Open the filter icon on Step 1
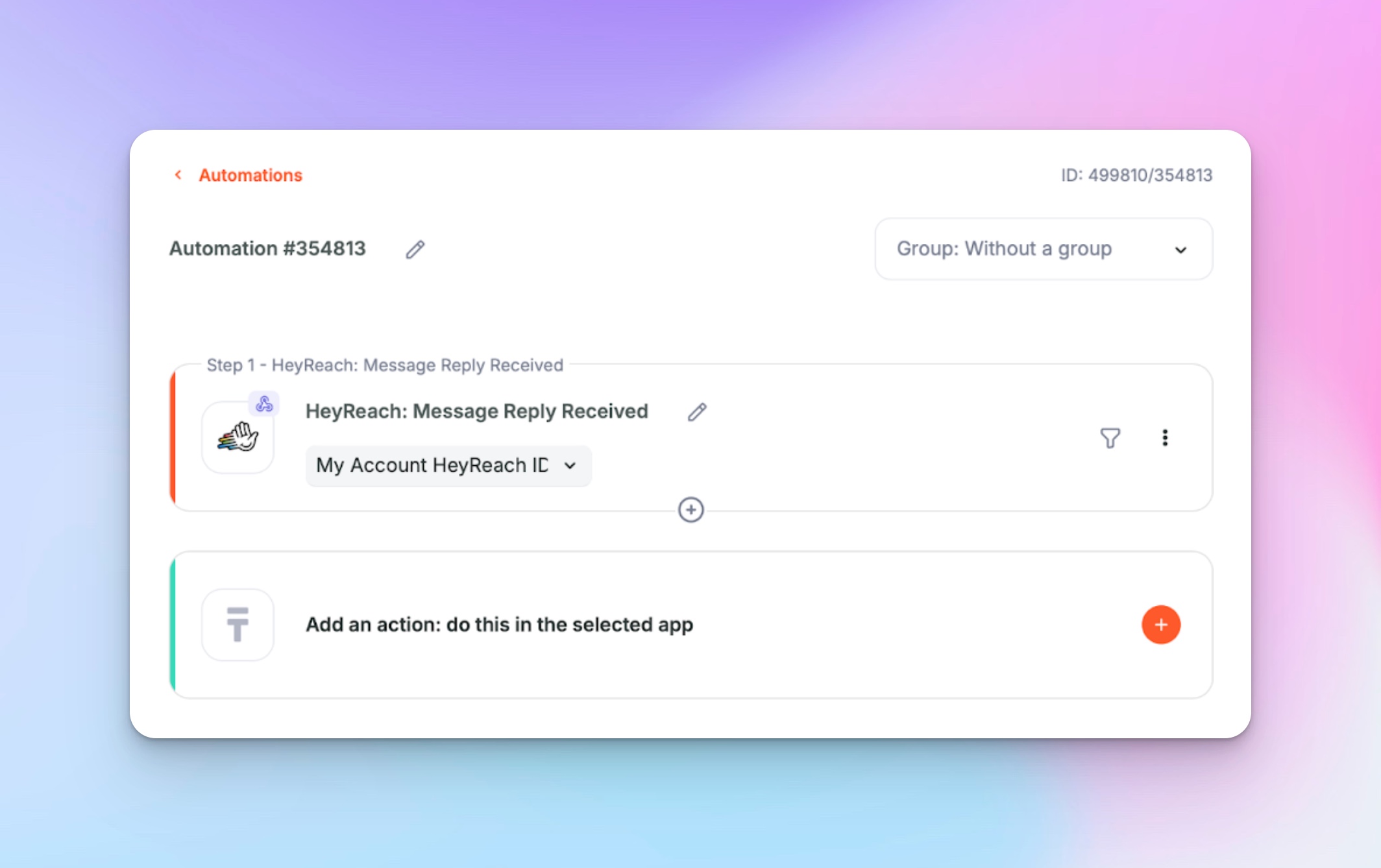 (1110, 438)
